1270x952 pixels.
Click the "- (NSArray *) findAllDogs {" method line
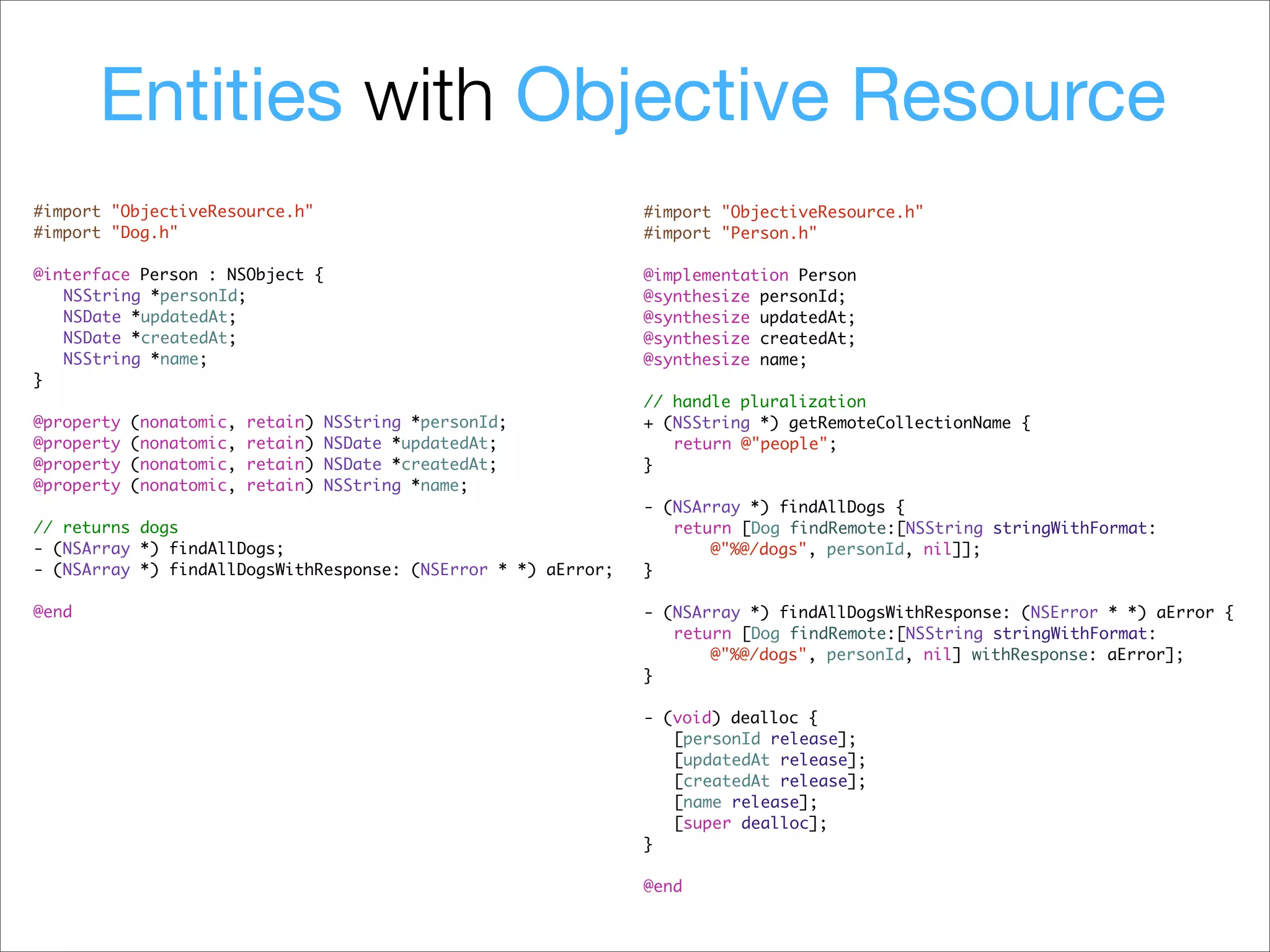[775, 508]
